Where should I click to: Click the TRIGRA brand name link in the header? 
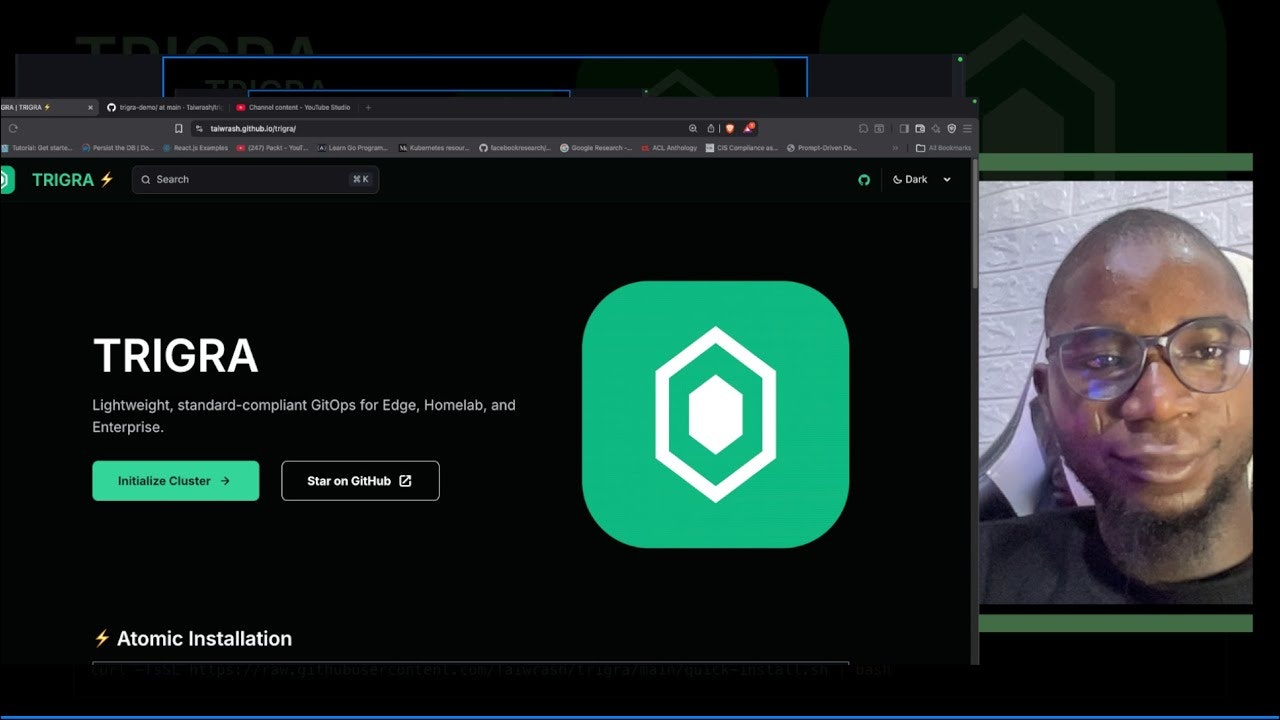(x=73, y=180)
